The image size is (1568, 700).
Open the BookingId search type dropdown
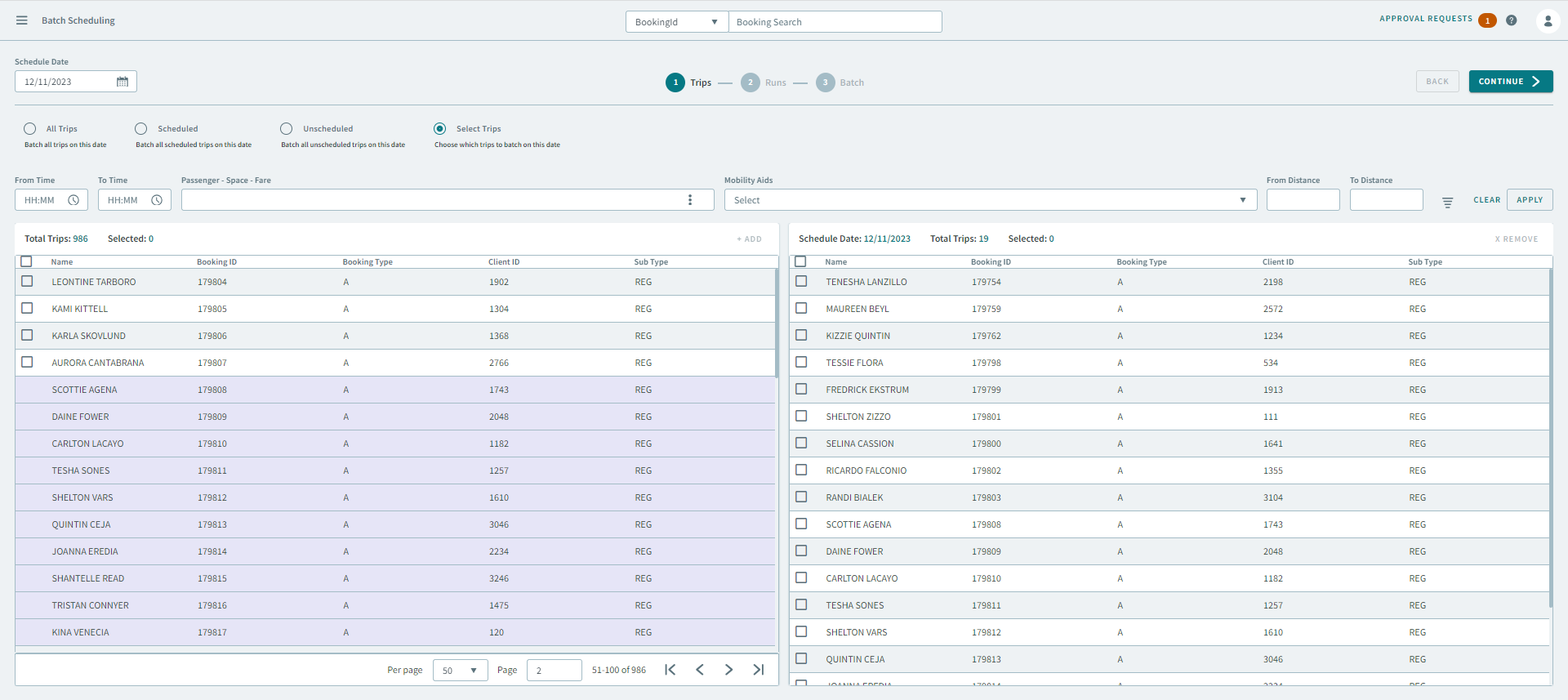tap(676, 22)
